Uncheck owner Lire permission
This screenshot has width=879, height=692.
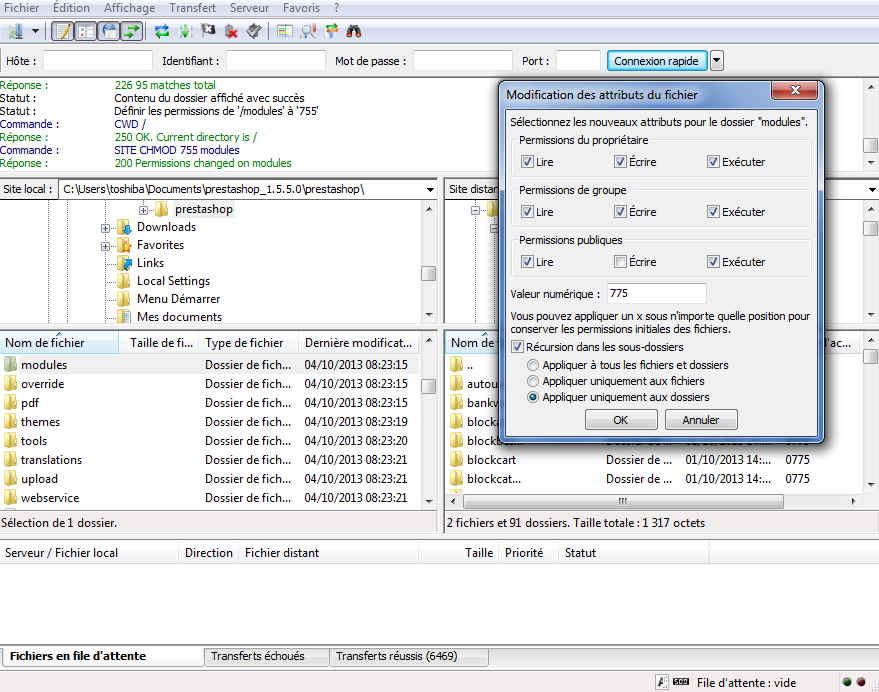pos(527,162)
